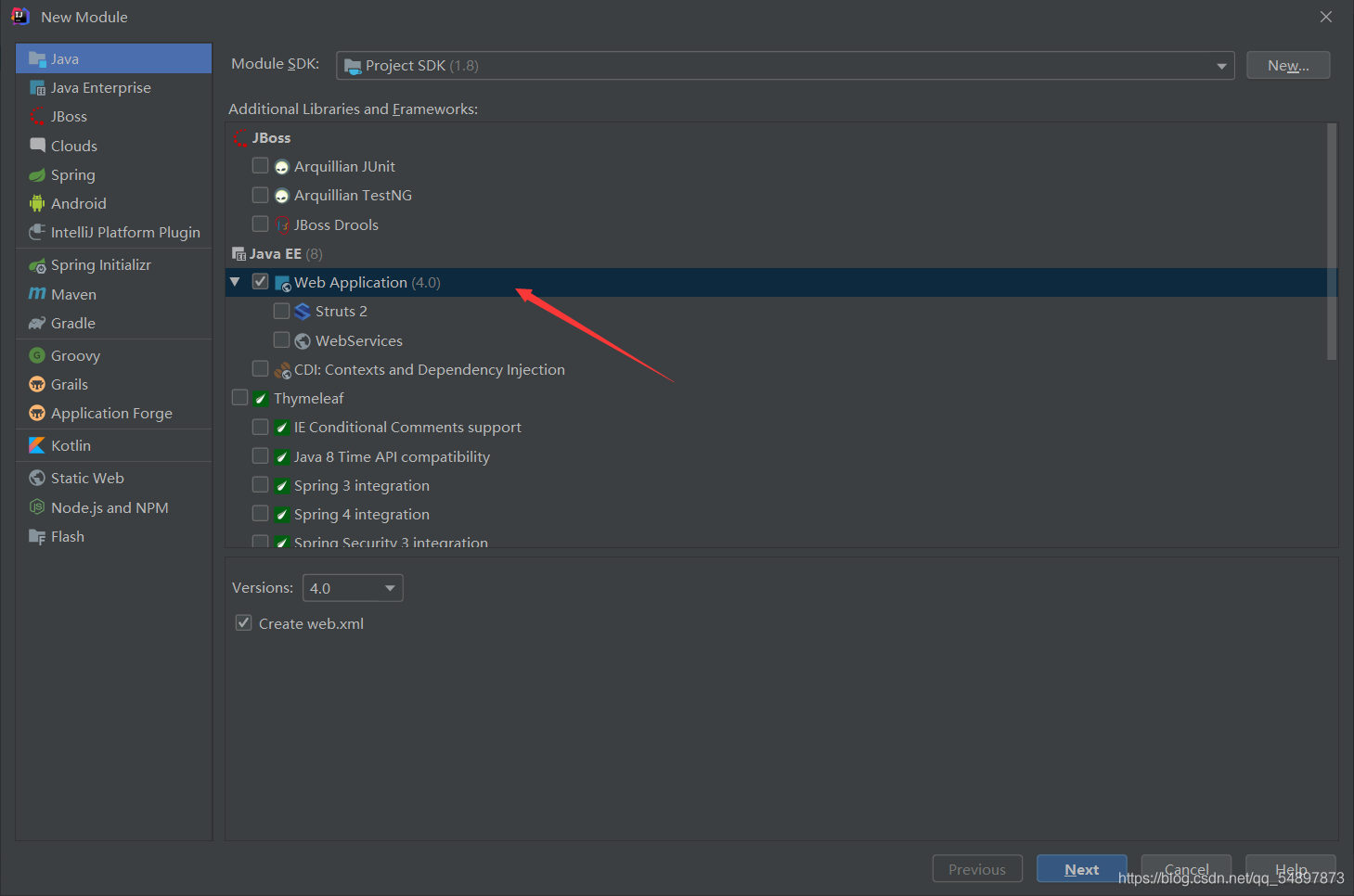Click the Maven icon
The width and height of the screenshot is (1354, 896).
point(37,294)
